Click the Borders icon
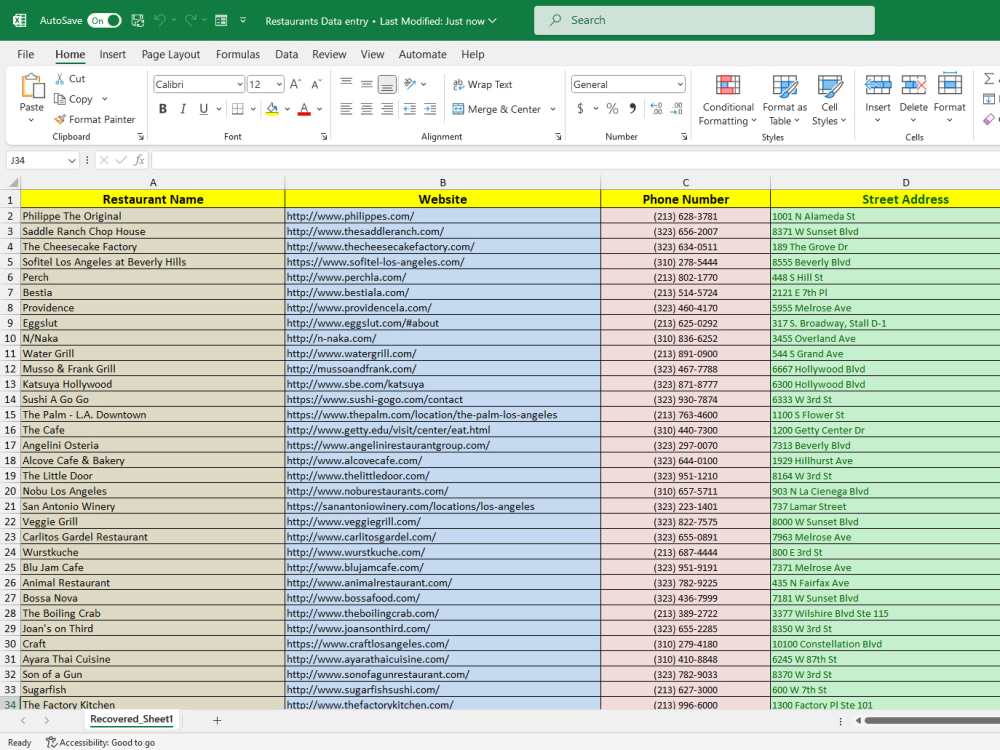 click(x=238, y=109)
